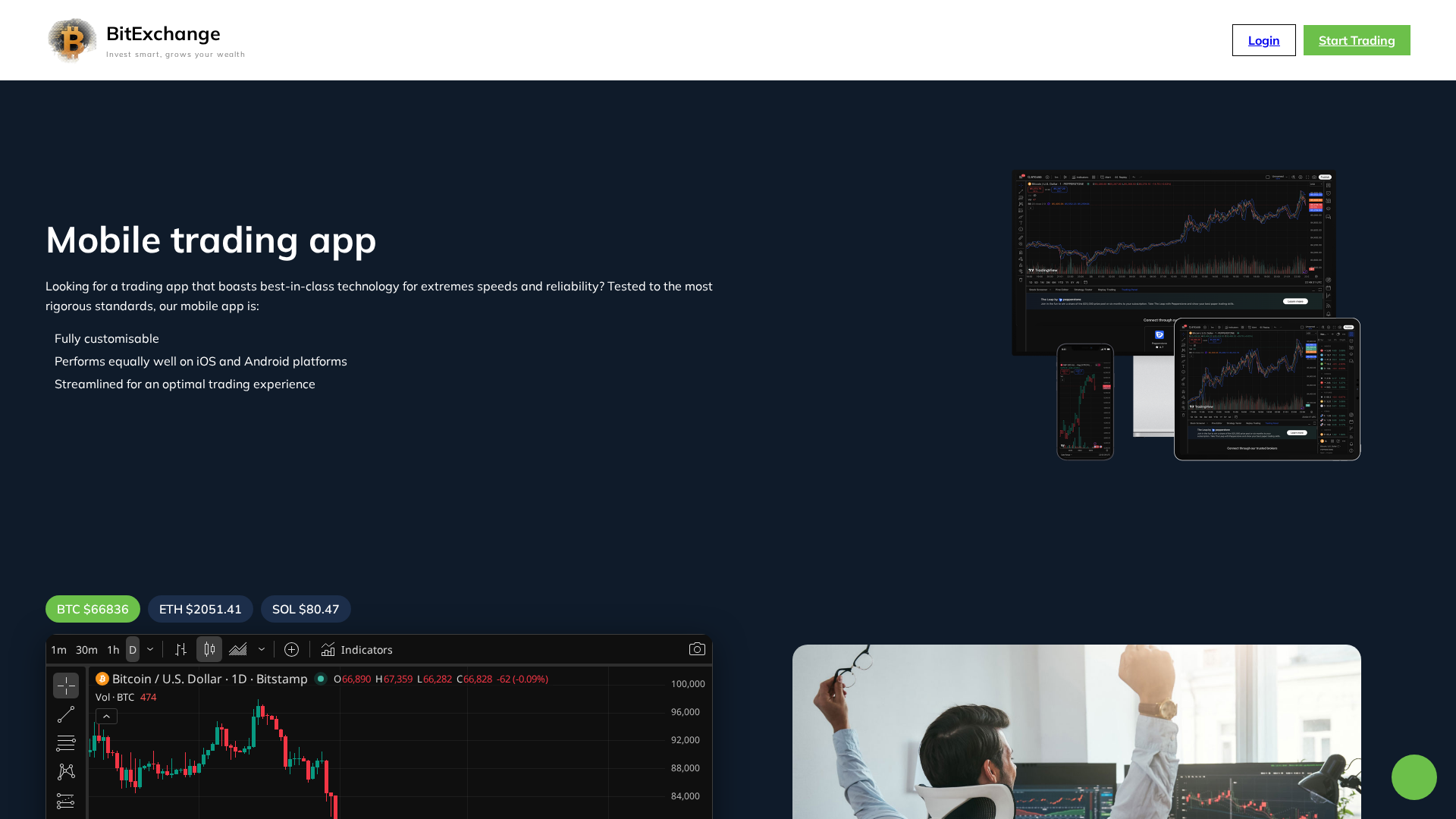Open the Login page
Screen dimensions: 1456x819
coord(1263,40)
